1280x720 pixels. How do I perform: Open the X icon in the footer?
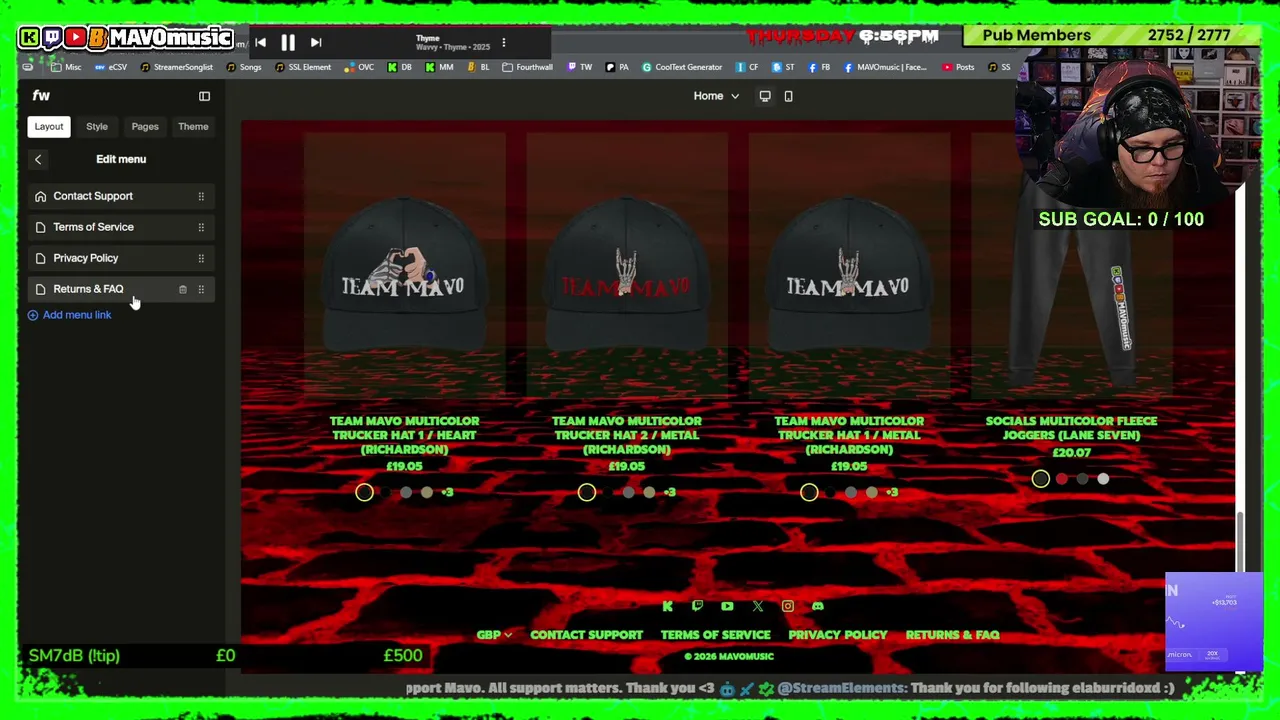point(757,606)
